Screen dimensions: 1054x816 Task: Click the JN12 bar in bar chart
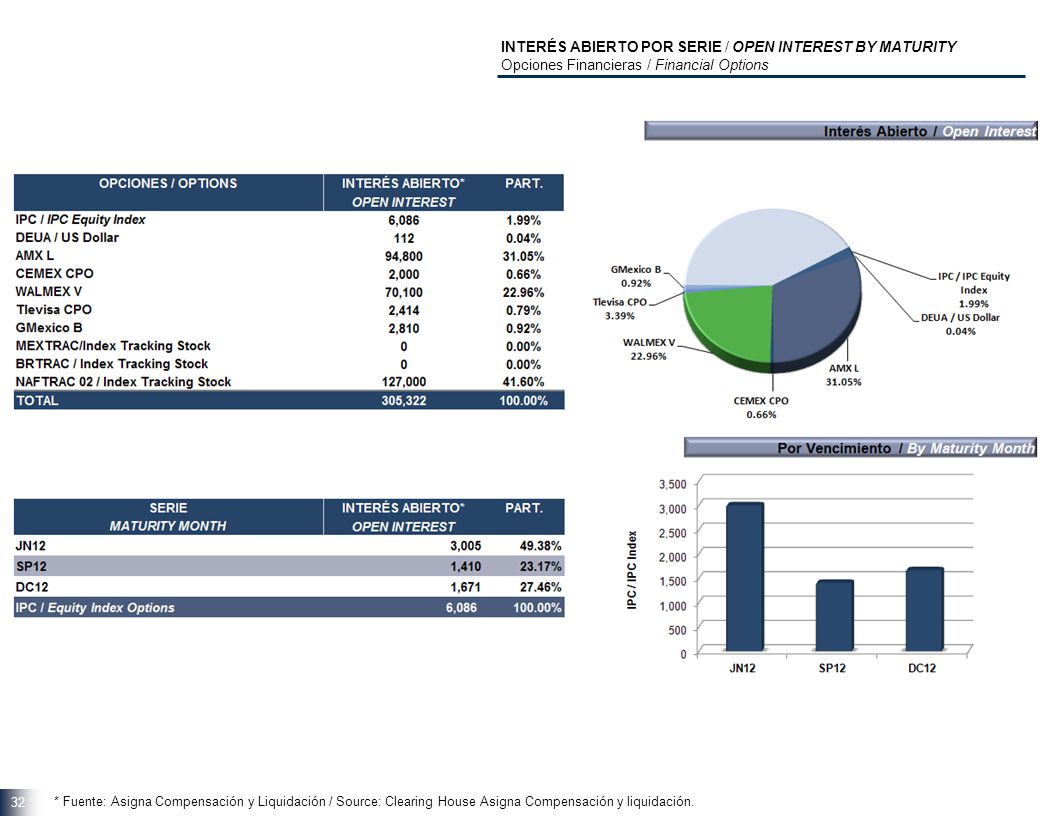pos(745,577)
